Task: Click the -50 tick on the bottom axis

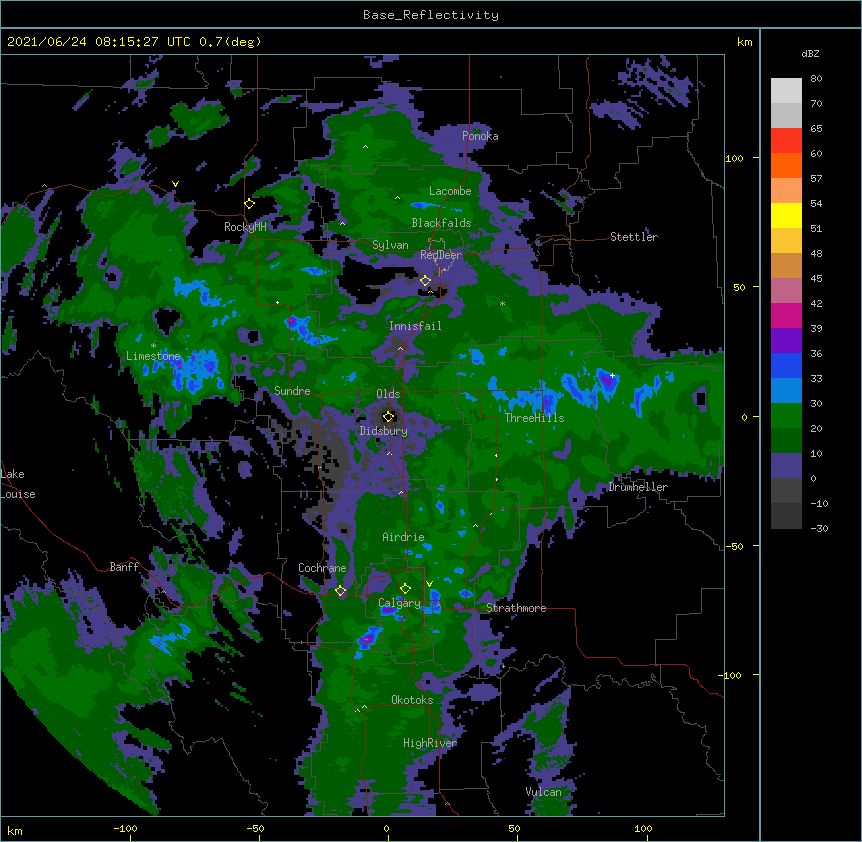Action: pyautogui.click(x=255, y=828)
